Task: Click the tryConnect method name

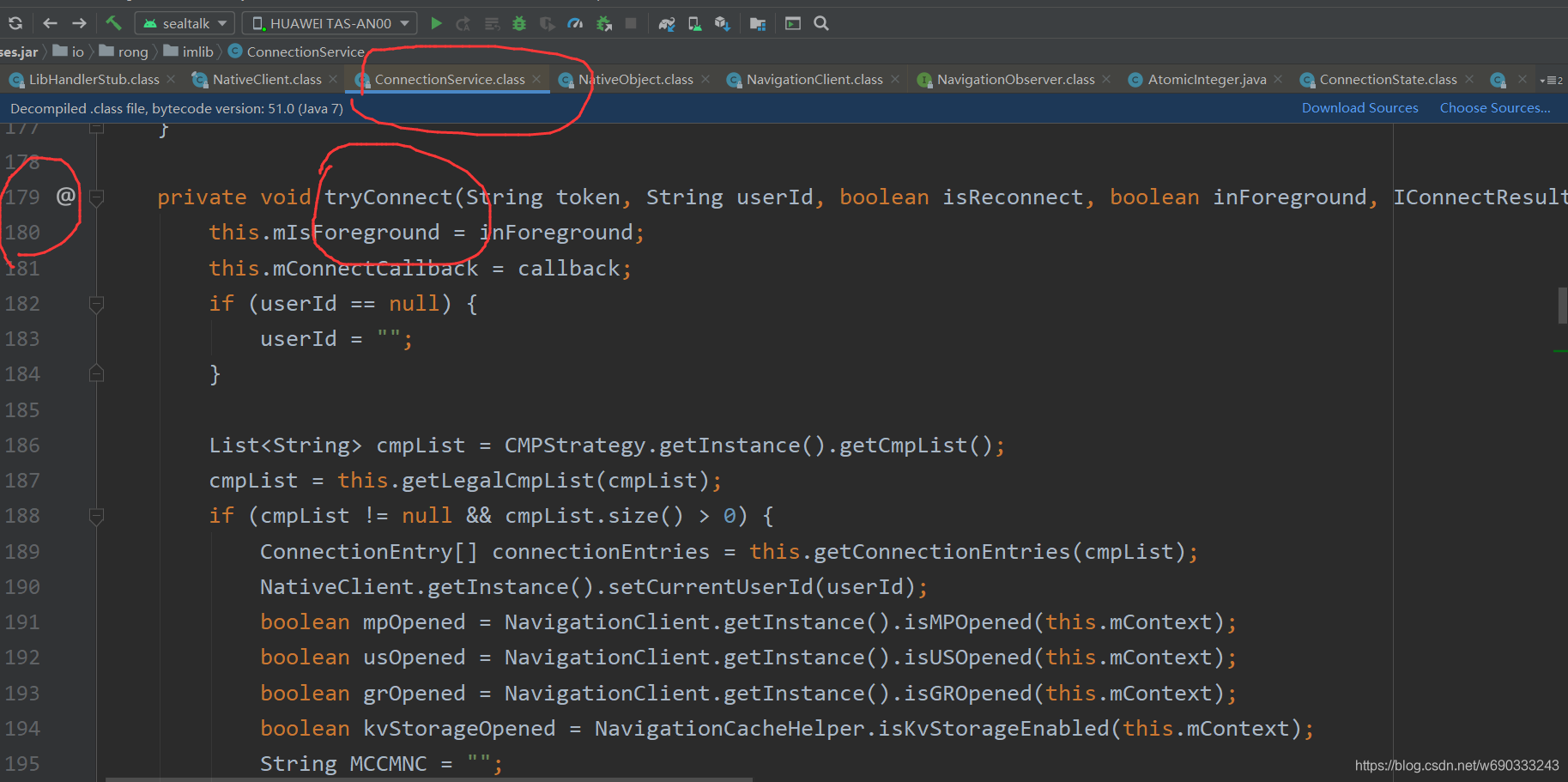Action: click(x=388, y=197)
